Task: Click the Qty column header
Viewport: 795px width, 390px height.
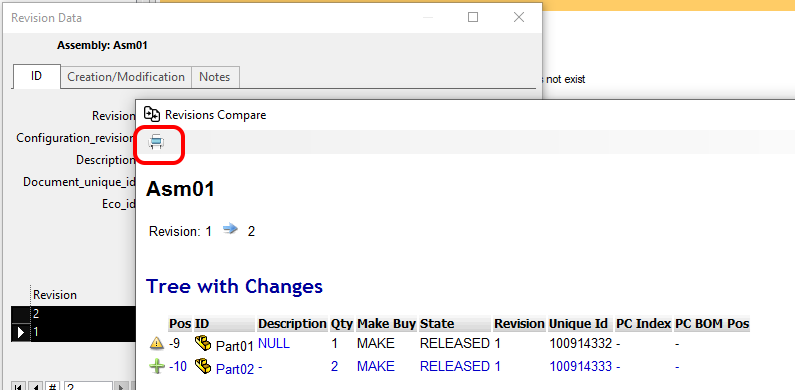Action: [342, 324]
